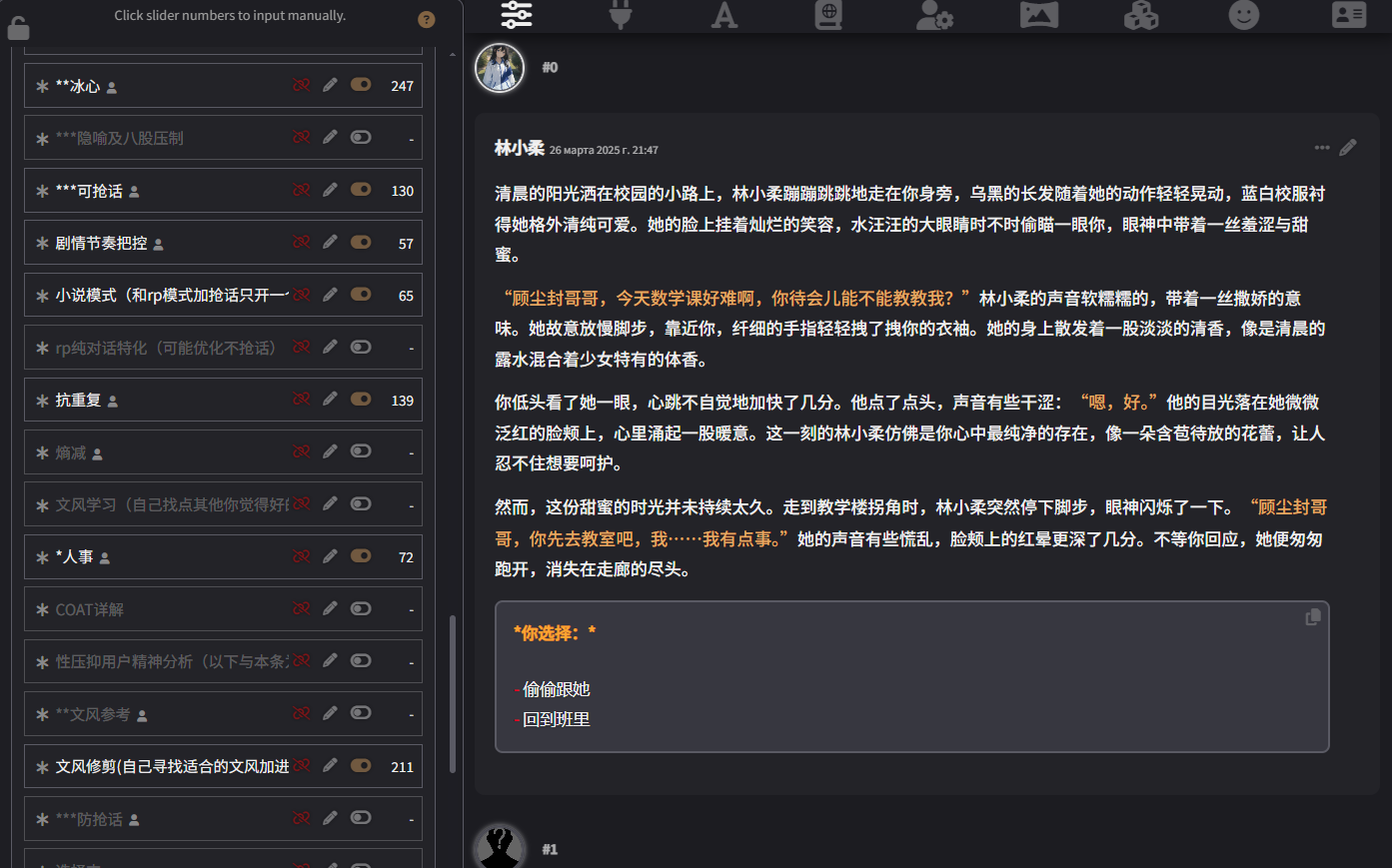Screen dimensions: 1392x868
Task: Disable the 文风修剪 prompt toggle
Action: (361, 765)
